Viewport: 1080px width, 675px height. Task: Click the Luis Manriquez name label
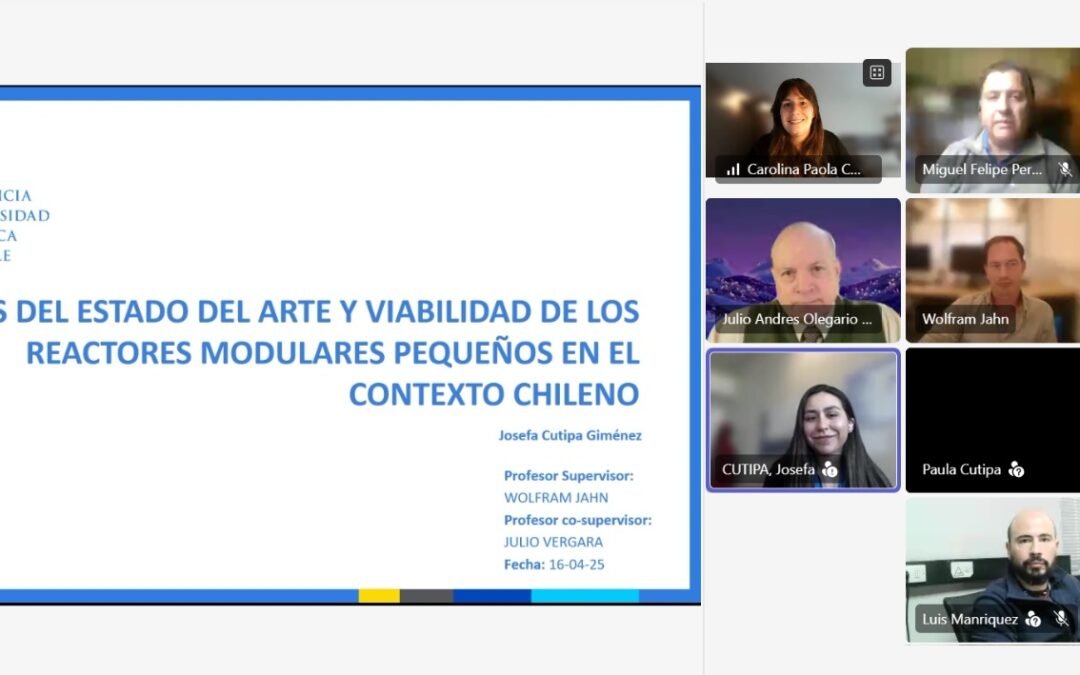coord(969,620)
